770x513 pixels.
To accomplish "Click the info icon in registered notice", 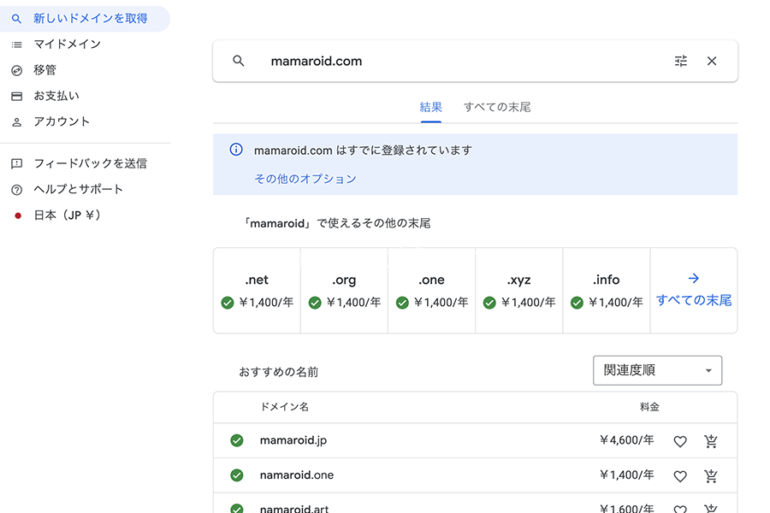I will 236,150.
